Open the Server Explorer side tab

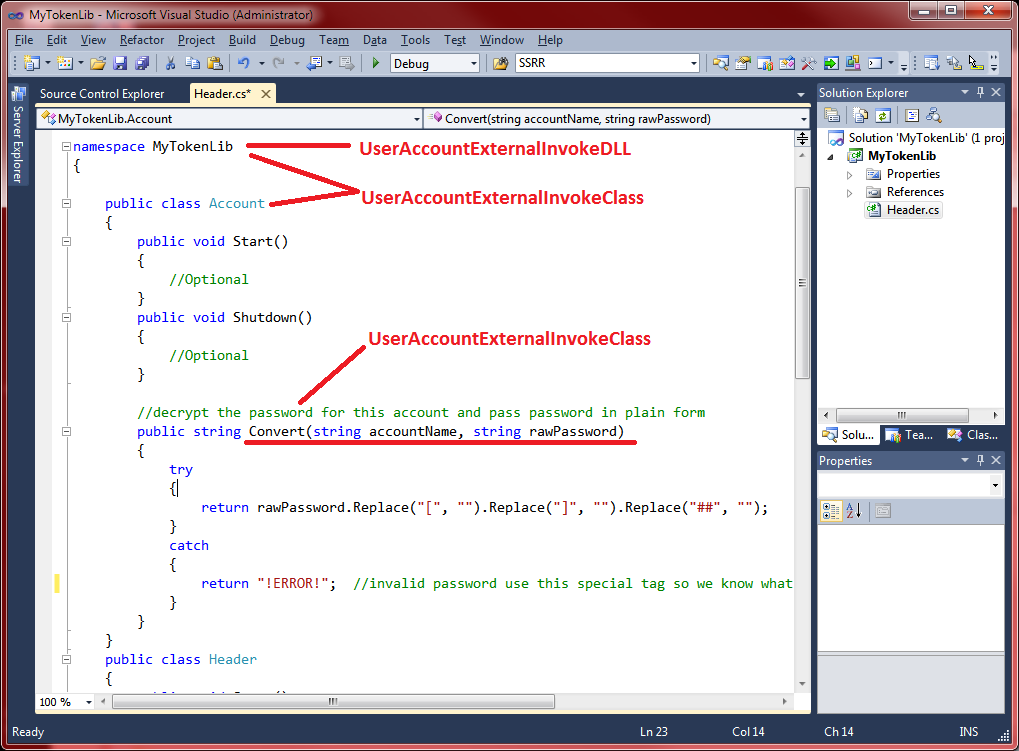18,135
